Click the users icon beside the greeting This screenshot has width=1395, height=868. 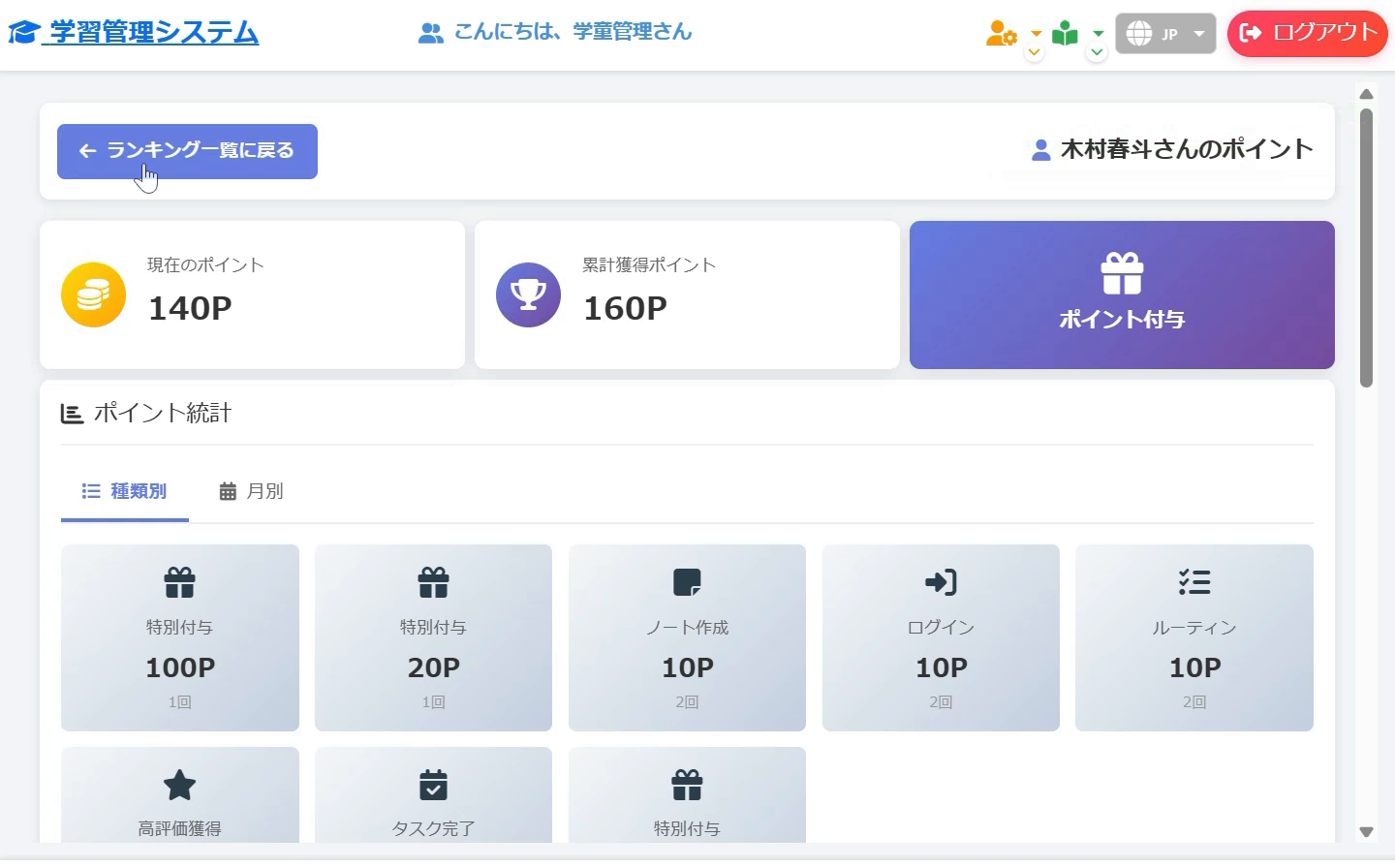430,33
